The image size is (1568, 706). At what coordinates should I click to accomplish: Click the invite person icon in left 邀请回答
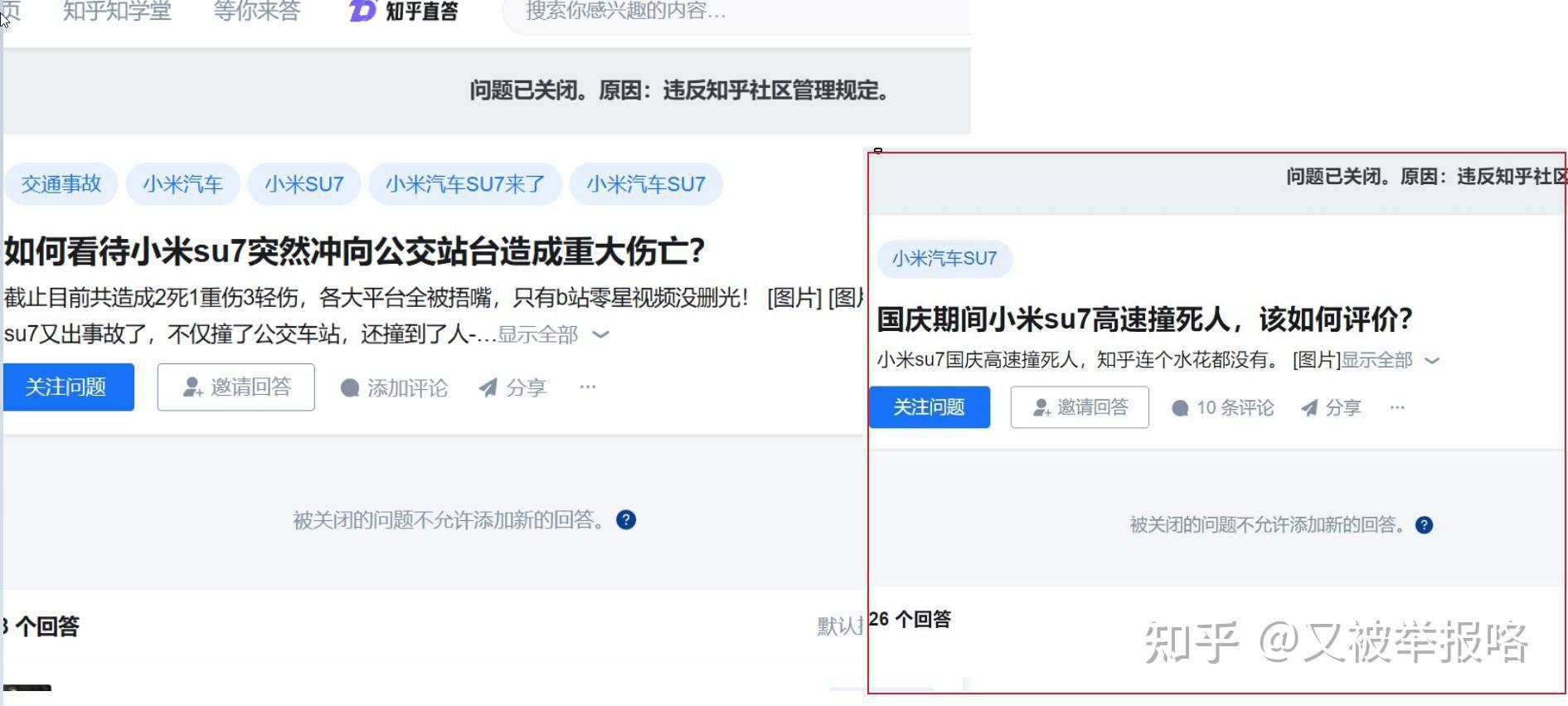[193, 387]
